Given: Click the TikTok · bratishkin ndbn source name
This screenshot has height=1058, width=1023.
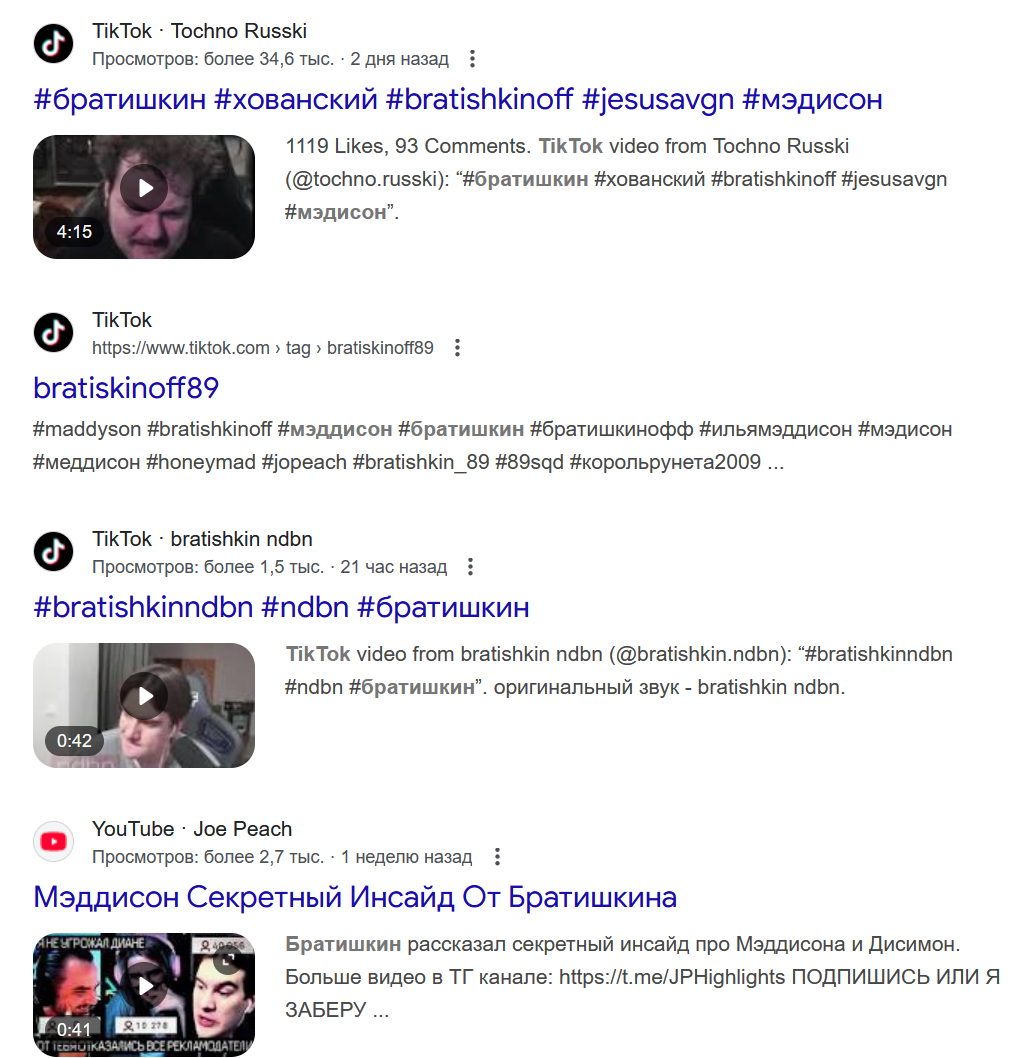Looking at the screenshot, I should pyautogui.click(x=202, y=539).
